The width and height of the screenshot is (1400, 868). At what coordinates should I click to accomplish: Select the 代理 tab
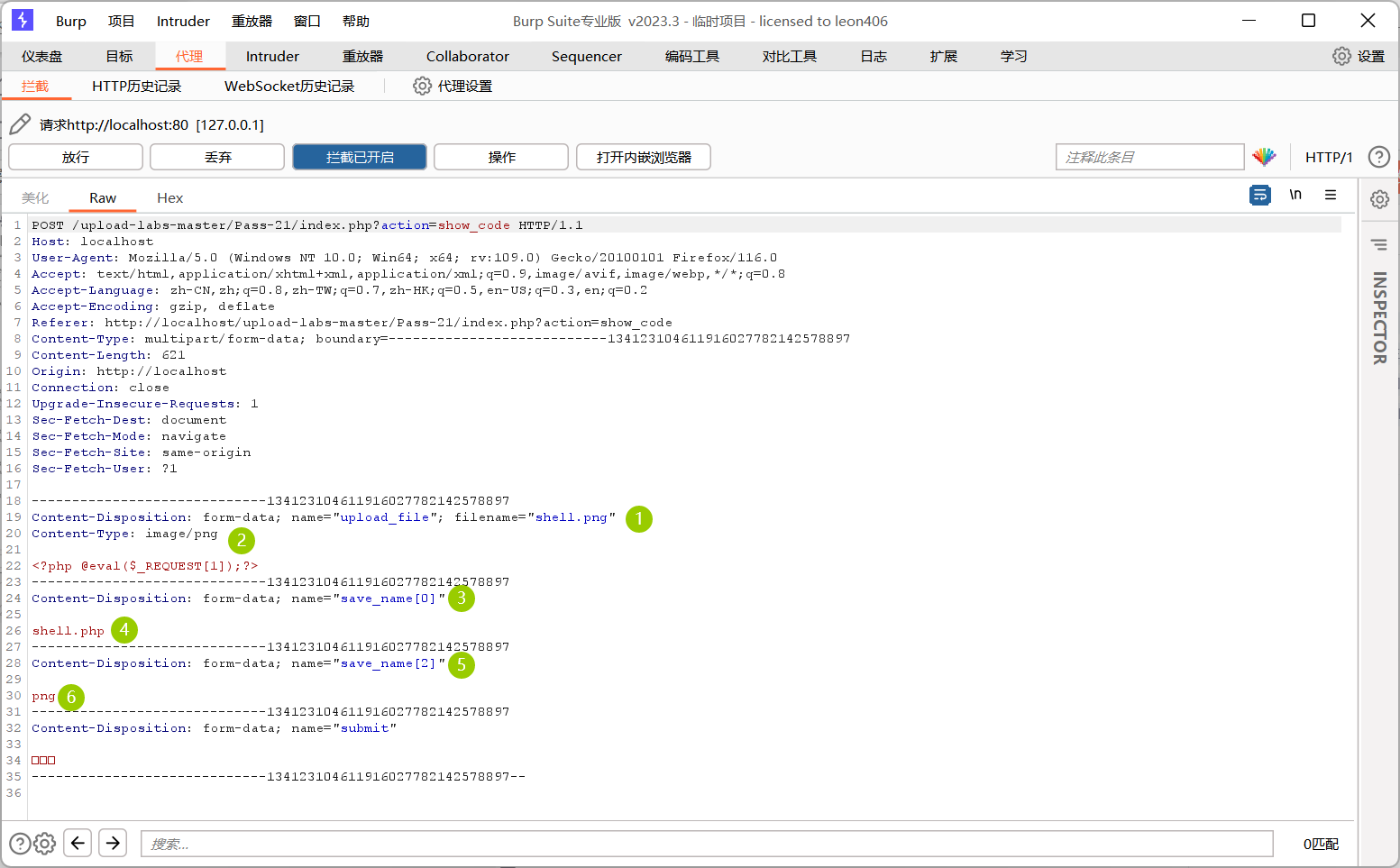[x=189, y=56]
